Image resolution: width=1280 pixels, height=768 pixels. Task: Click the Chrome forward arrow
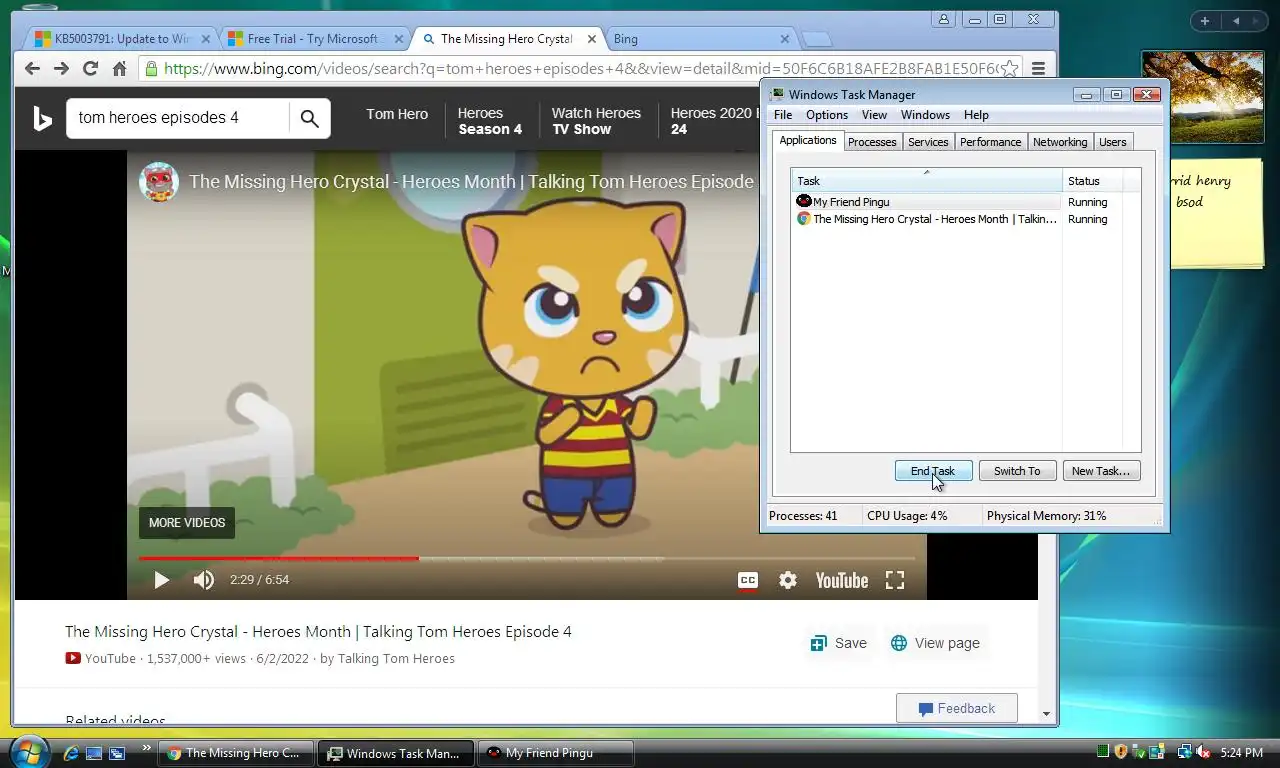(61, 68)
